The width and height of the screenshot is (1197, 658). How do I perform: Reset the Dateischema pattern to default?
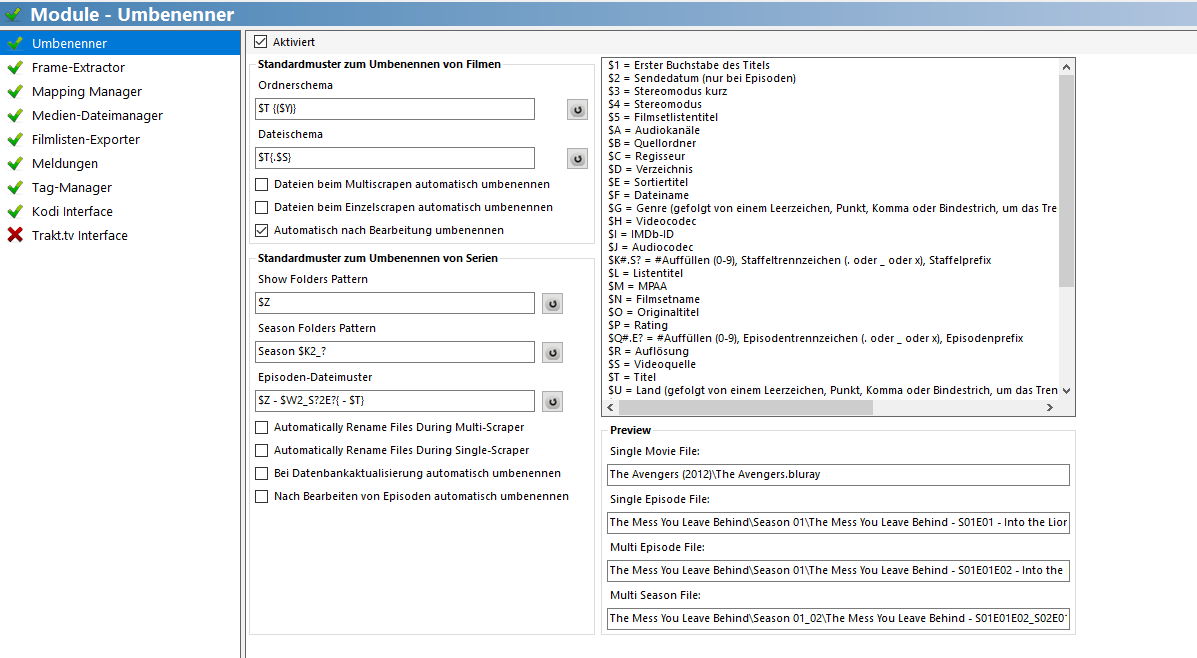click(577, 159)
